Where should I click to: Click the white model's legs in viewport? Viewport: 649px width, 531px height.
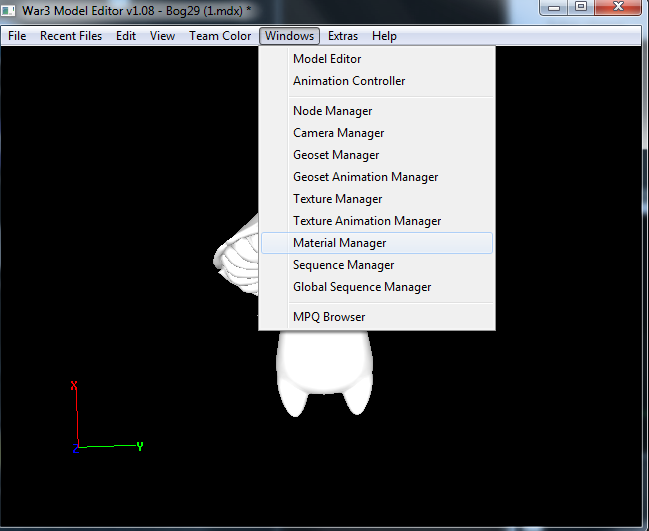[x=324, y=372]
